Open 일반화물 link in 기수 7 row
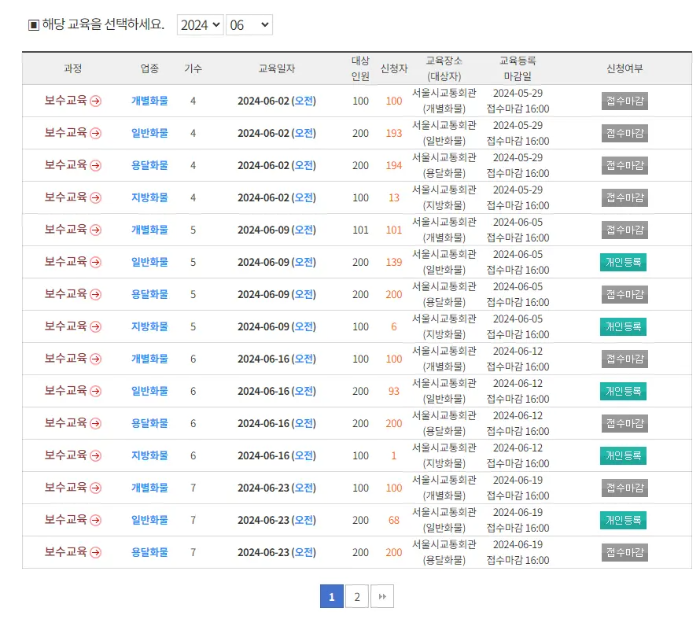 pyautogui.click(x=150, y=520)
